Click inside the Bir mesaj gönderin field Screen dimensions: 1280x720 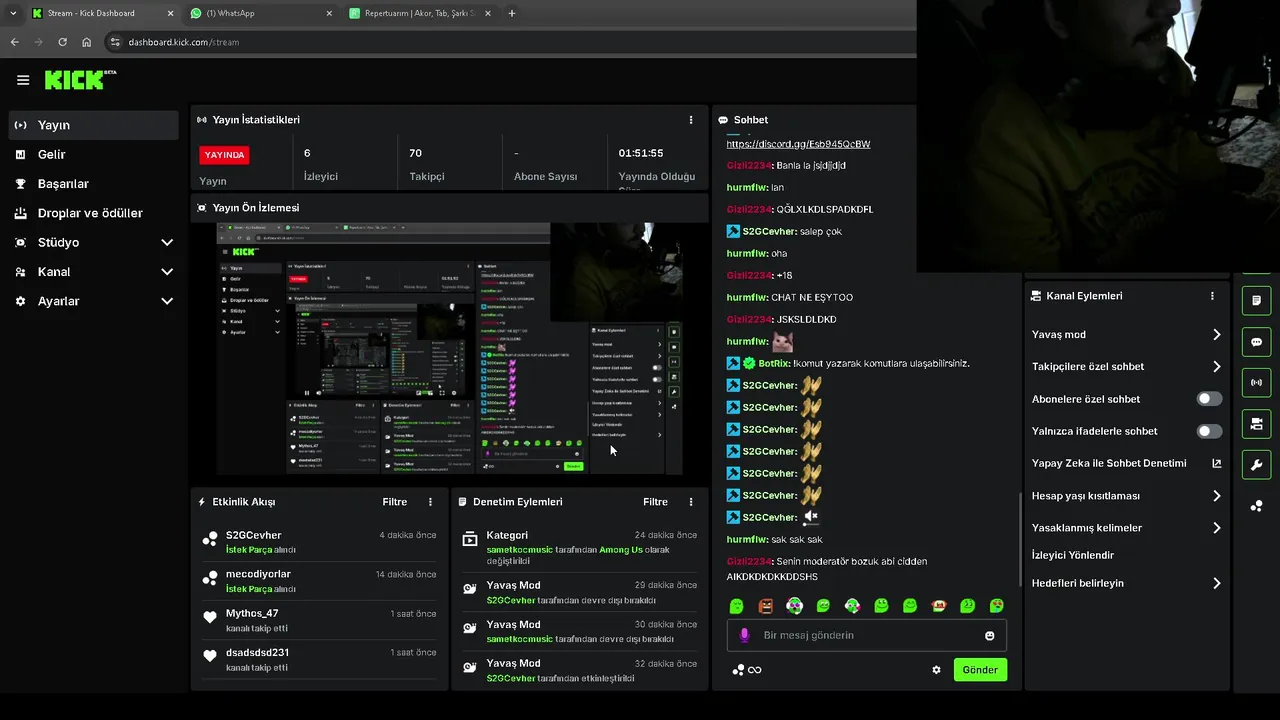pyautogui.click(x=866, y=635)
